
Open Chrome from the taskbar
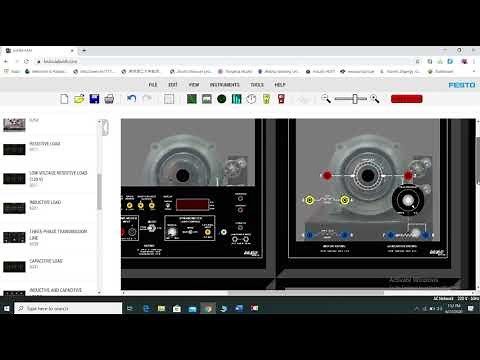click(208, 309)
